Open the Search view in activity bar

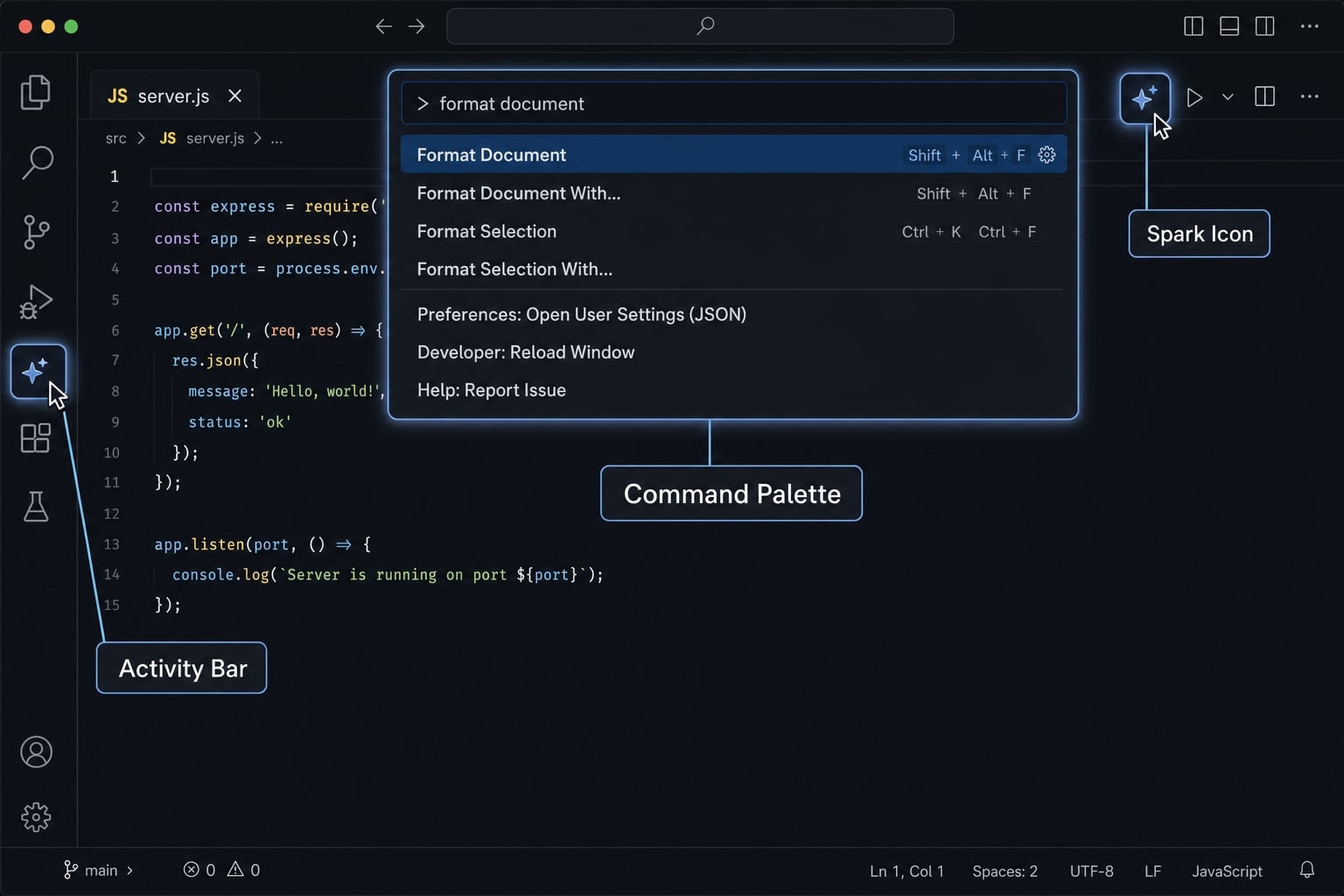point(36,162)
